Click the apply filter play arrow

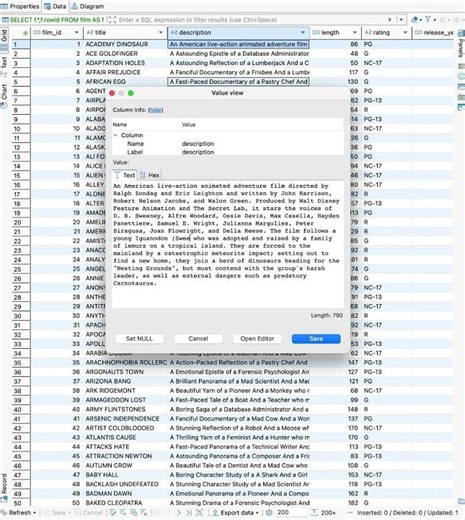390,20
